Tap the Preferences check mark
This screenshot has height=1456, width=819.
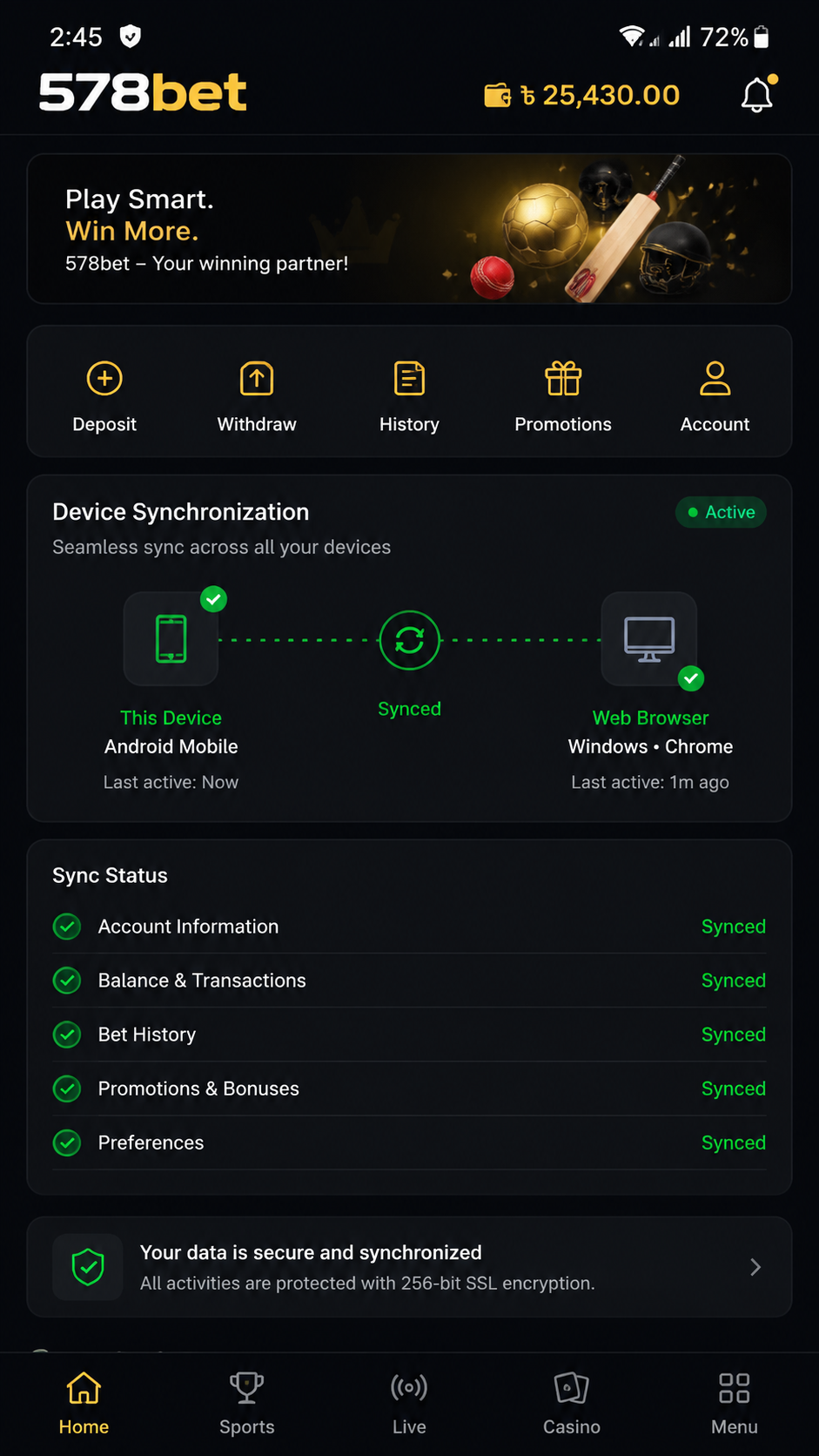click(x=67, y=1143)
